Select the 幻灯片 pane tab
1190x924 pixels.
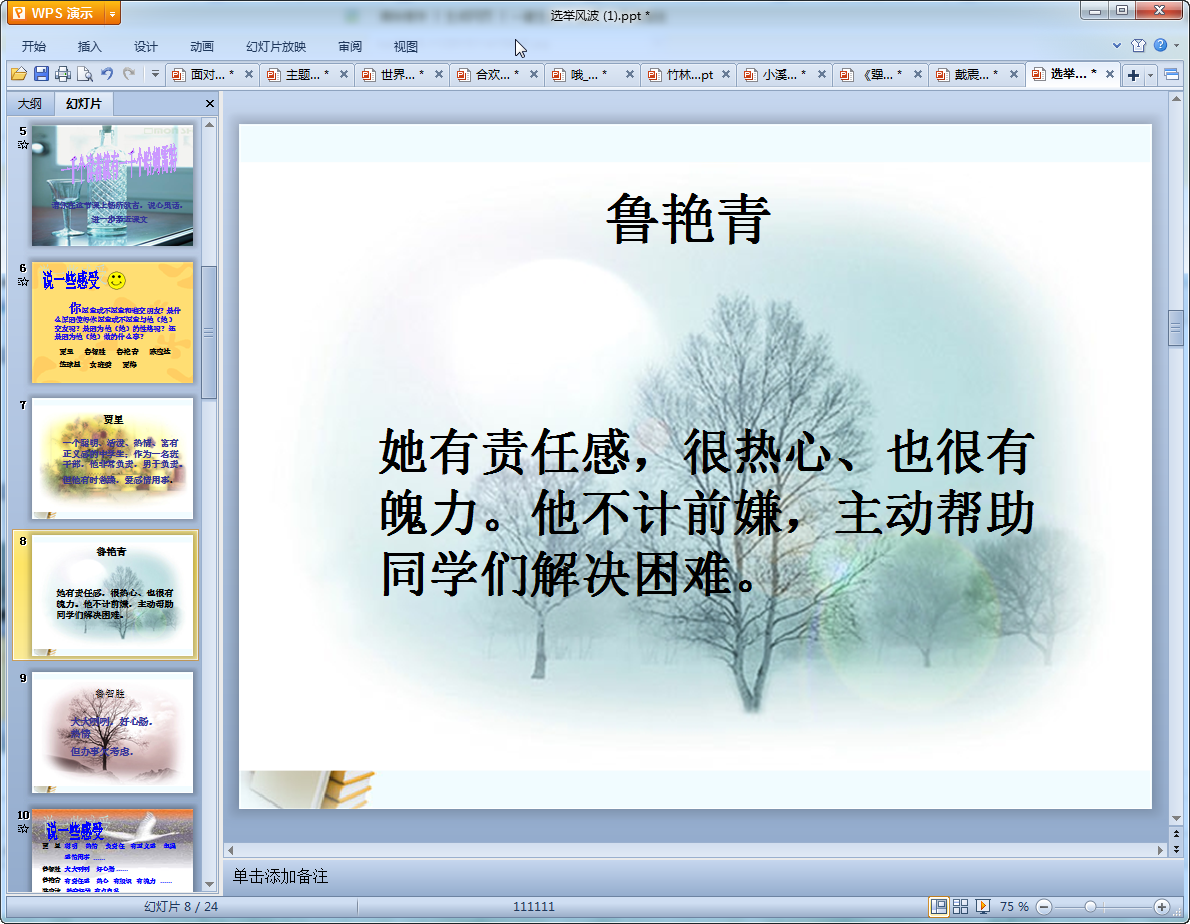[x=83, y=103]
